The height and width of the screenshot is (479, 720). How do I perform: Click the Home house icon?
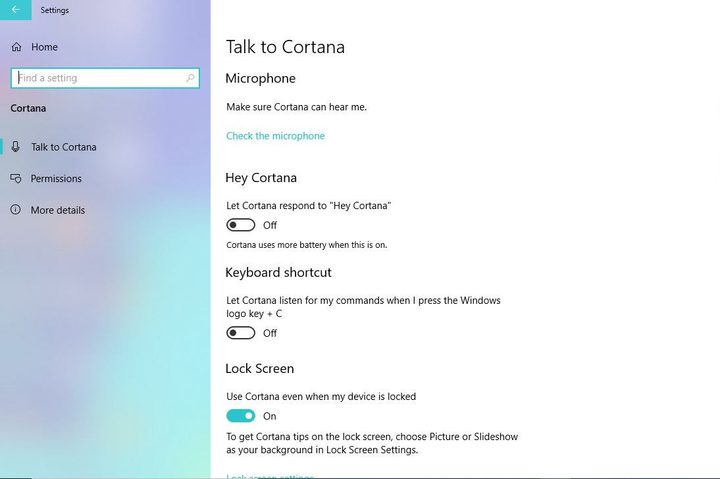(17, 47)
